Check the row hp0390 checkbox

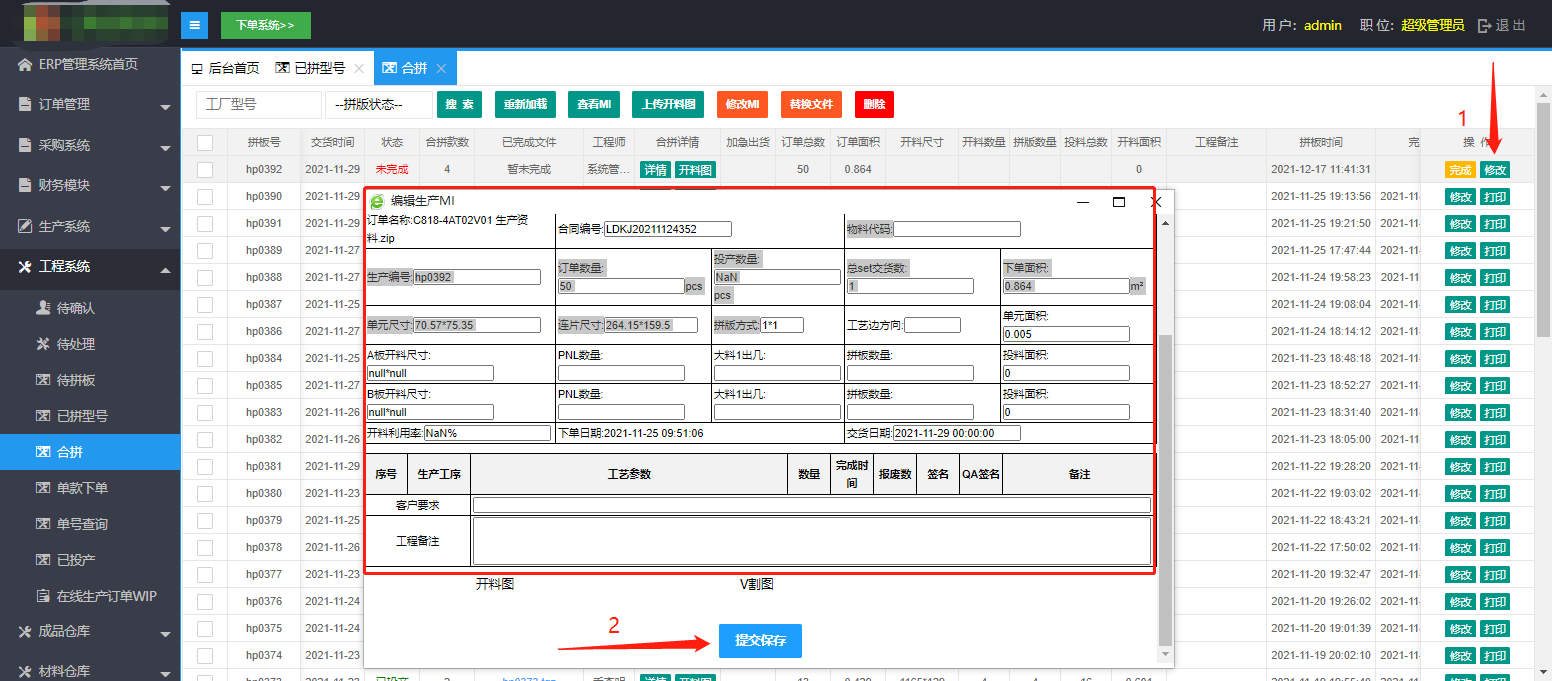pyautogui.click(x=205, y=197)
